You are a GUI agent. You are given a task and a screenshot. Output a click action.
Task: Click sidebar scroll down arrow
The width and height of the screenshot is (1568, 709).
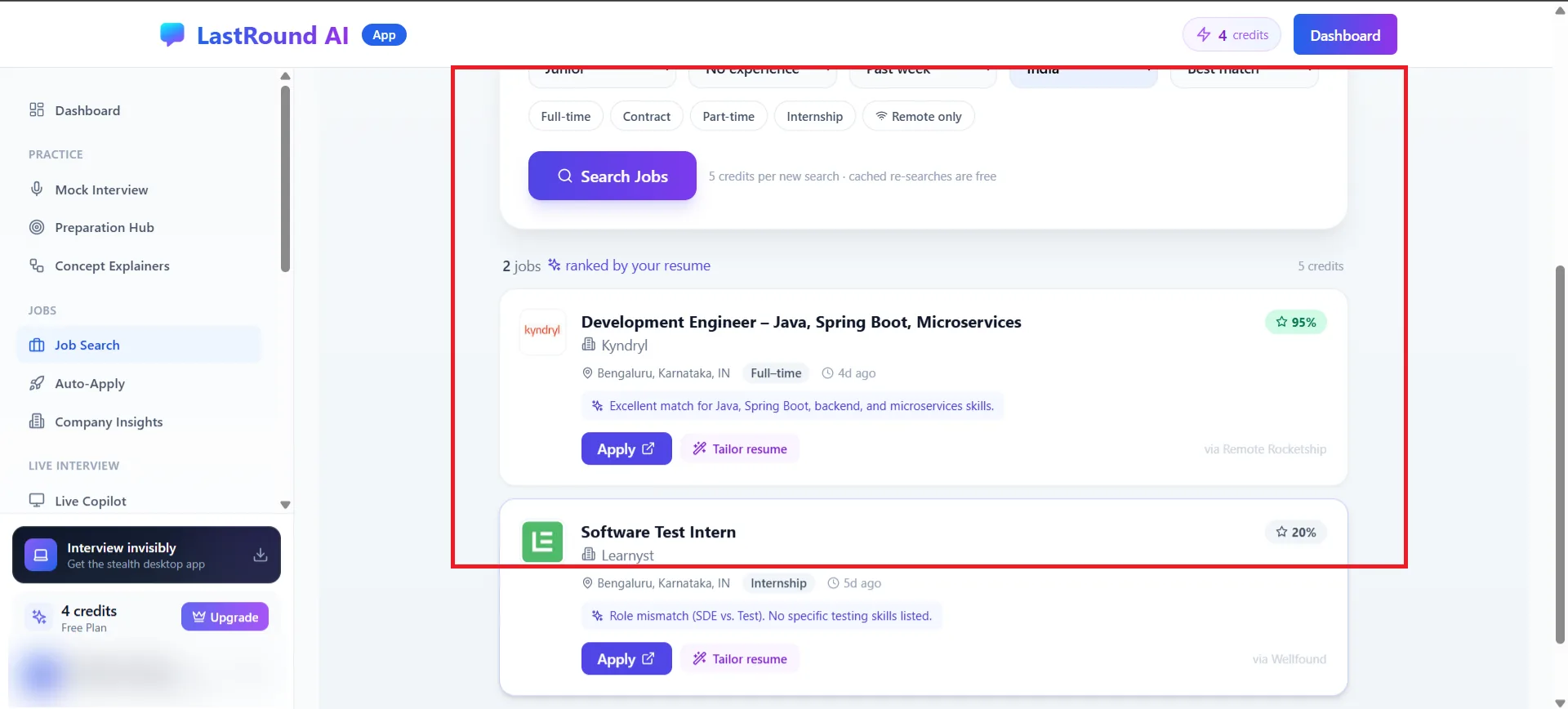click(285, 505)
